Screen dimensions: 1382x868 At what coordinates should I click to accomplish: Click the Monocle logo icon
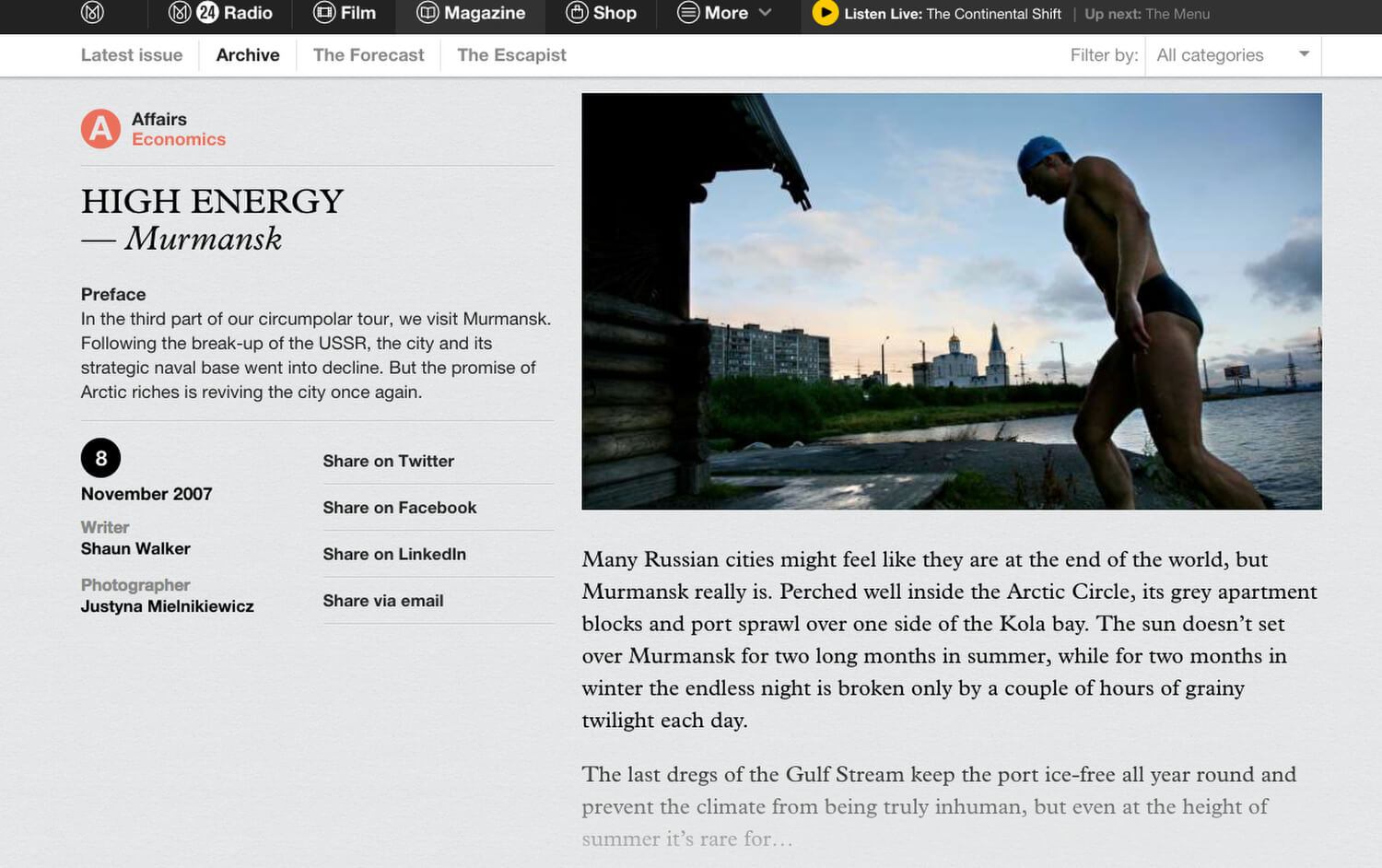(92, 13)
